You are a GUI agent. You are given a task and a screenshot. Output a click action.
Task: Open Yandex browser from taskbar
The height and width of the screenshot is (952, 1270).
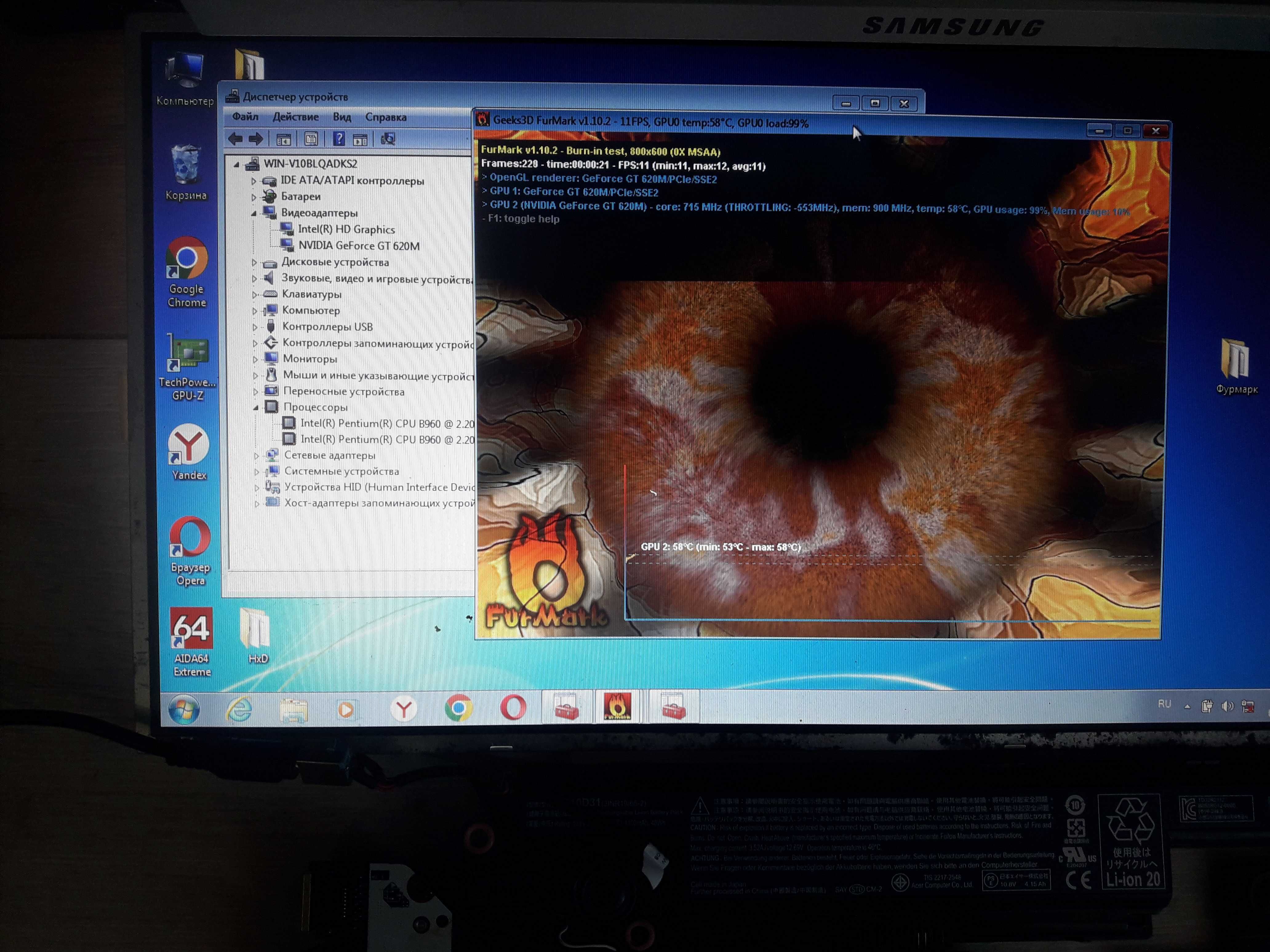point(404,709)
